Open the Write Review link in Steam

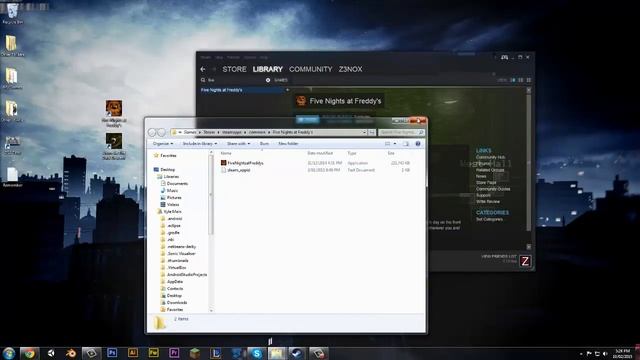[487, 202]
